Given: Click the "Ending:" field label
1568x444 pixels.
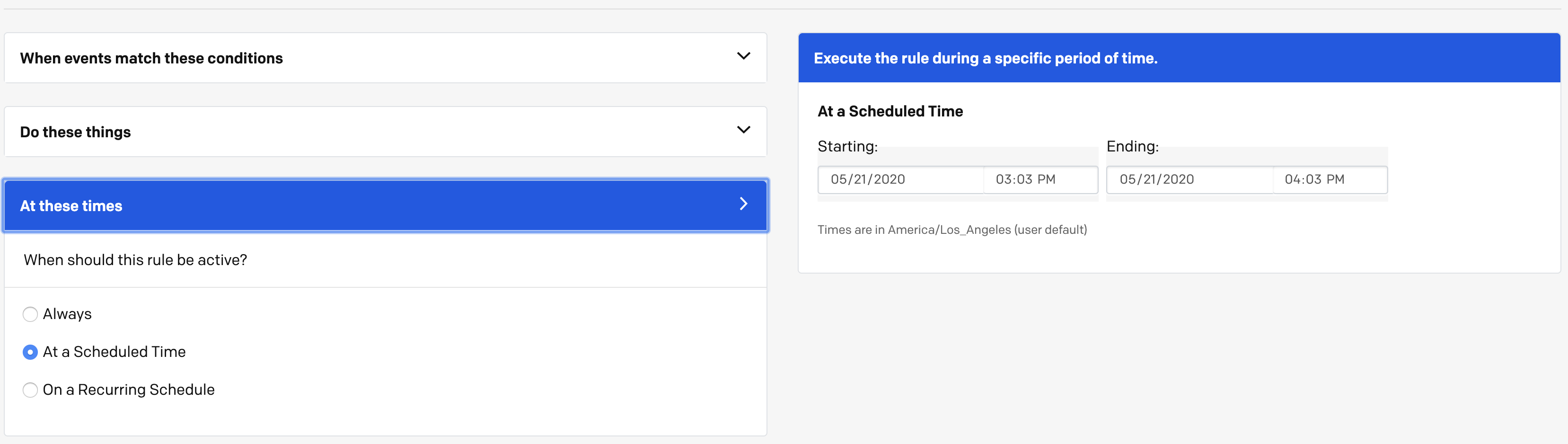Looking at the screenshot, I should pos(1132,147).
